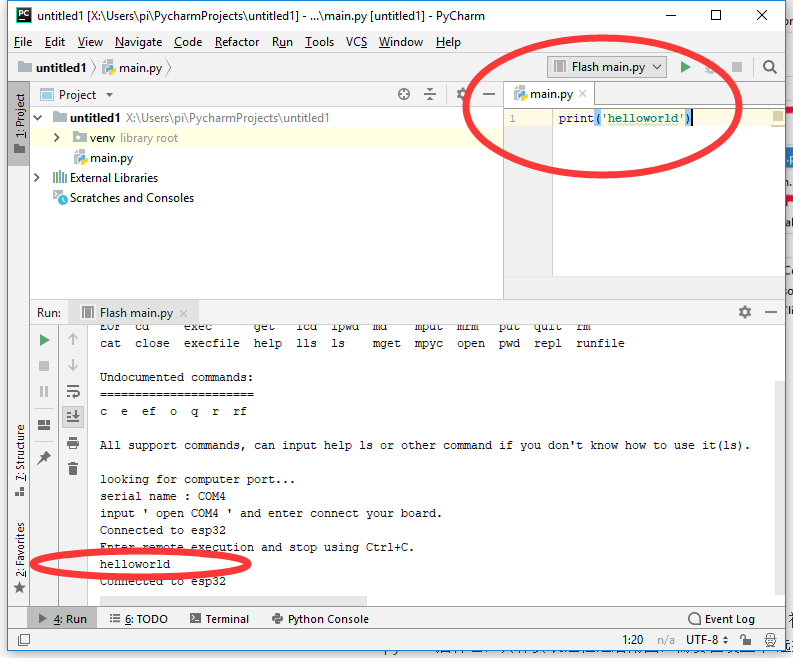Open the Python Console tool window
The image size is (793, 658).
click(319, 619)
